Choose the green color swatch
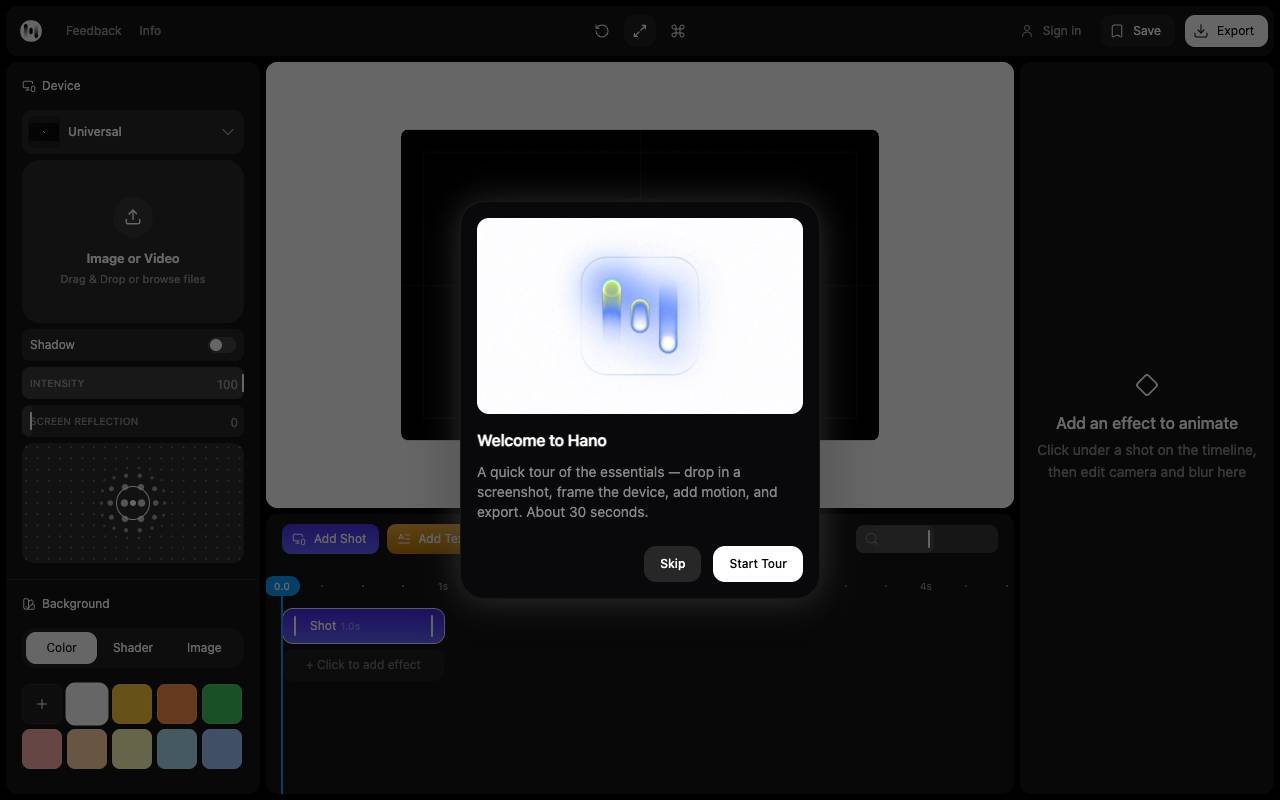 coord(222,704)
